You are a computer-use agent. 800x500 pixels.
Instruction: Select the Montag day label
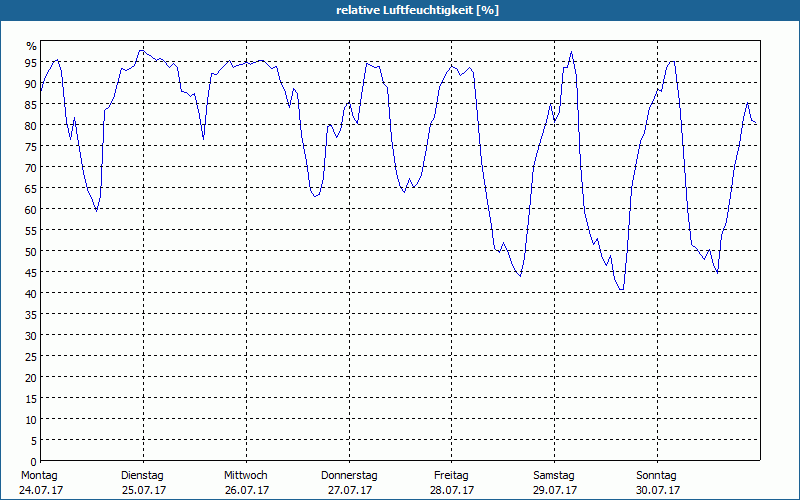[x=39, y=475]
